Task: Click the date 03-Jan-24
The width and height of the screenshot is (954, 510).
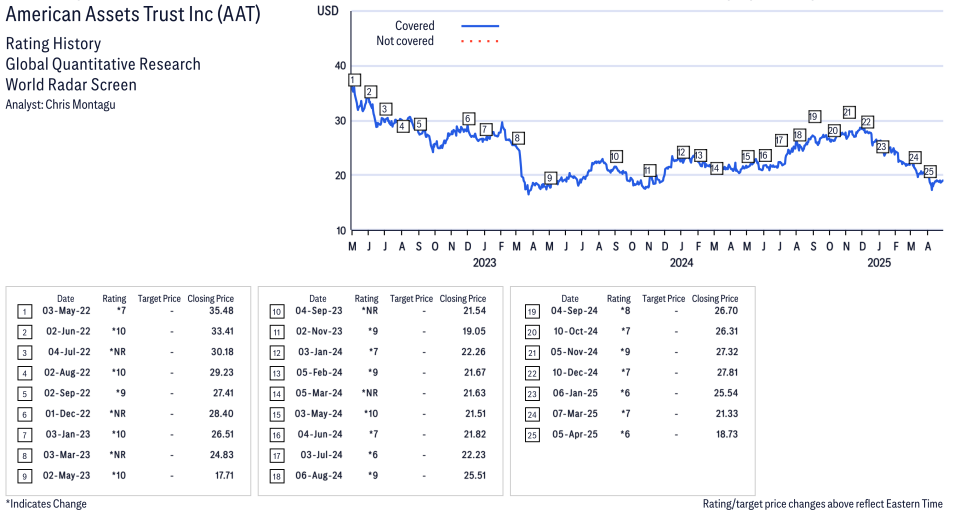Action: pos(320,352)
